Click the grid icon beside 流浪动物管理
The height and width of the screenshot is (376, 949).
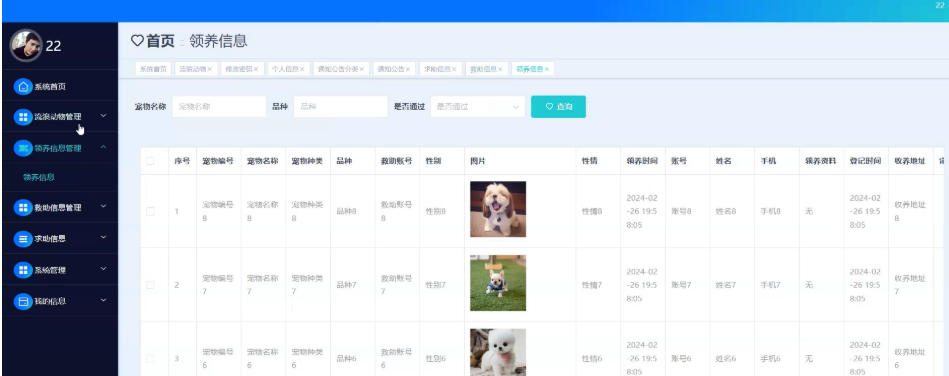tap(23, 117)
